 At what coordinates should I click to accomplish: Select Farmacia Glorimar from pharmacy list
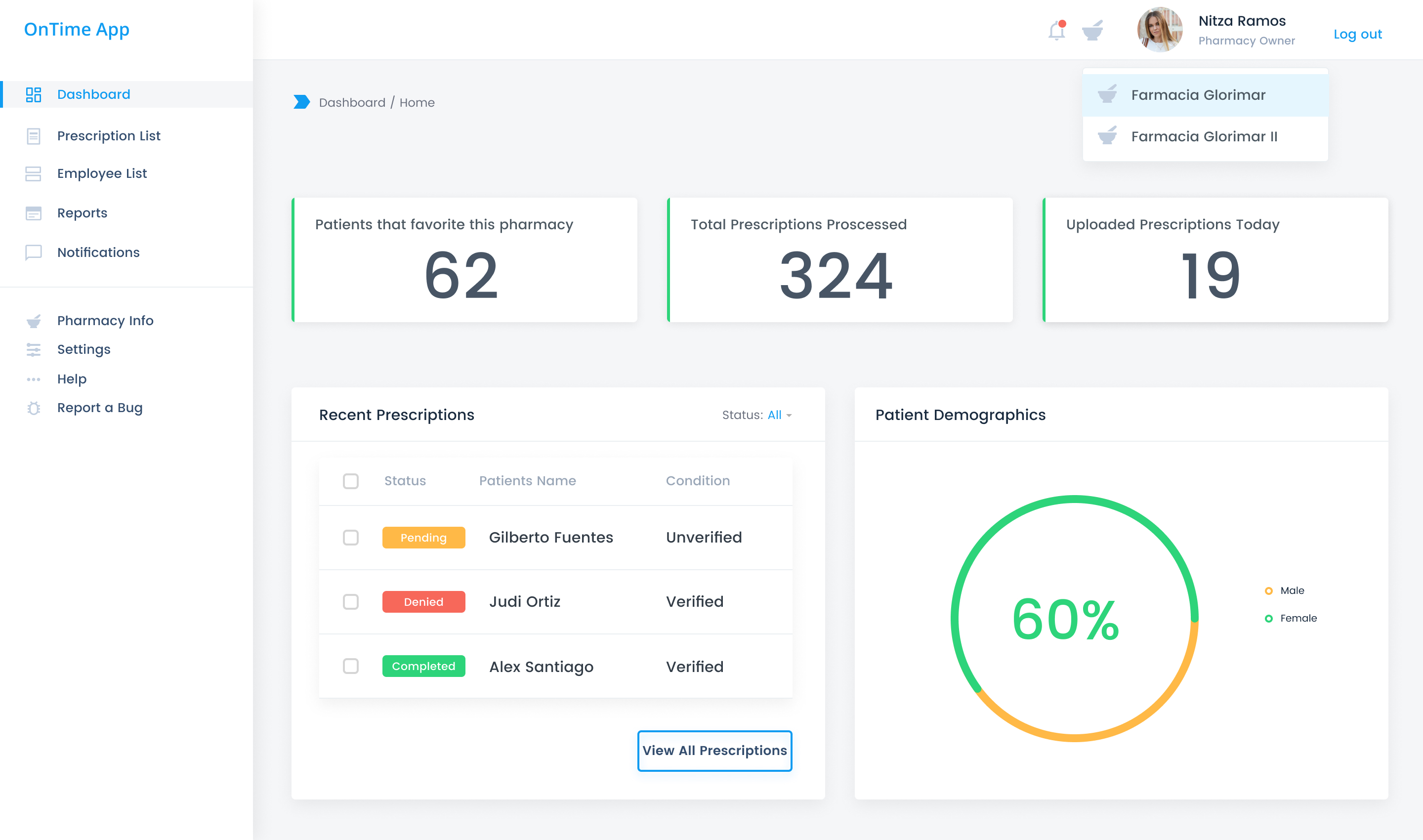(1205, 95)
